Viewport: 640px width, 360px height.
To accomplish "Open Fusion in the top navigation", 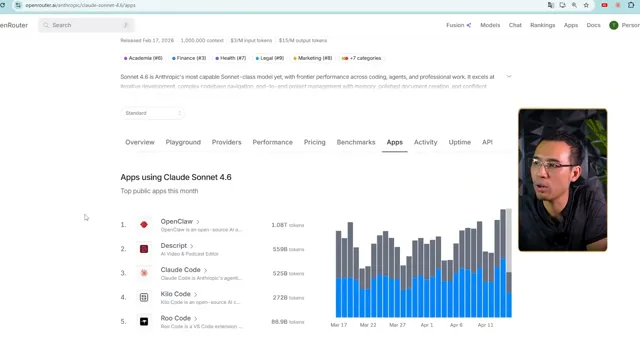I will point(455,25).
